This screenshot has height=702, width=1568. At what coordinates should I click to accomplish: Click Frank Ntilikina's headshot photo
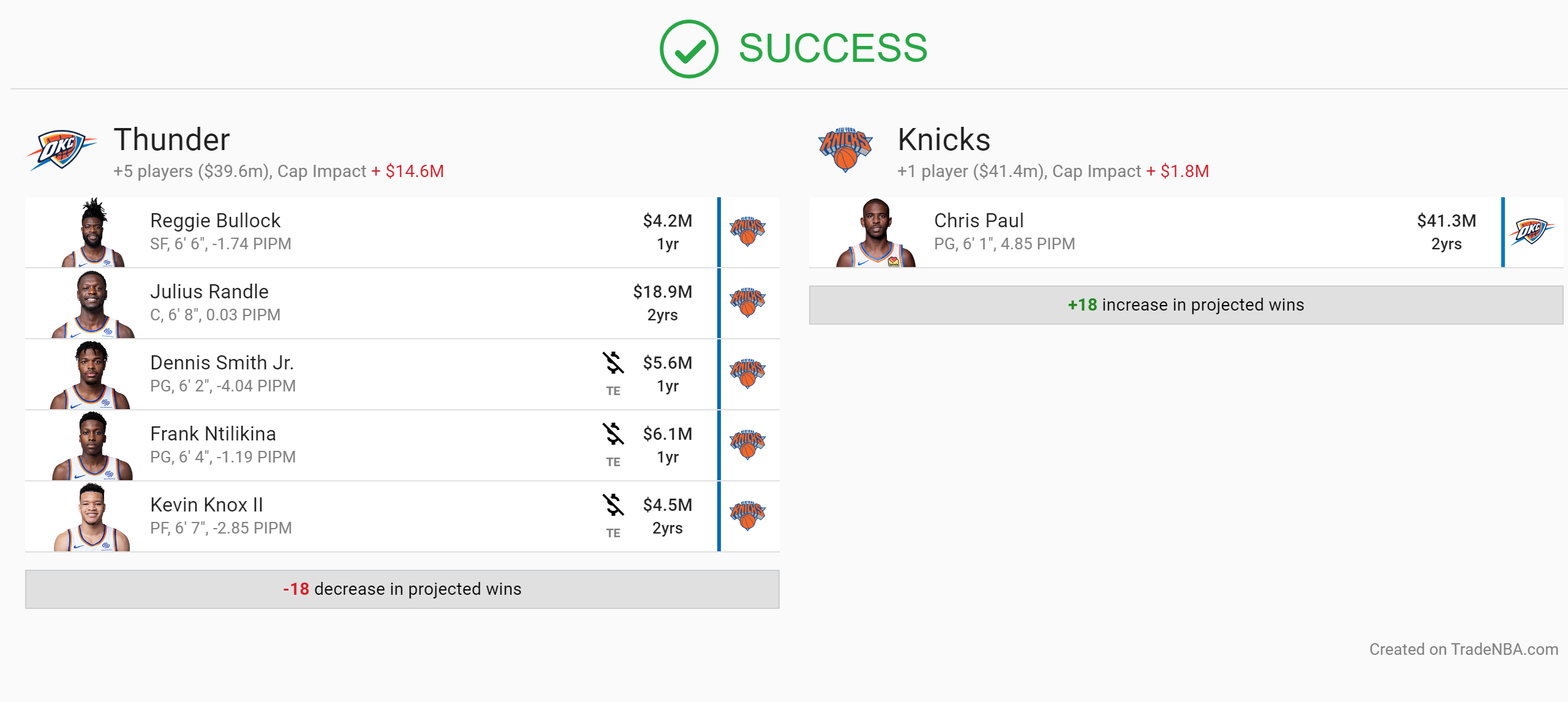[92, 446]
